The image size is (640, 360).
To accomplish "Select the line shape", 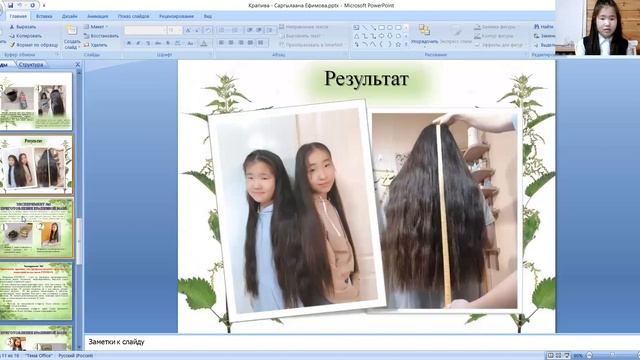I will (x=365, y=28).
